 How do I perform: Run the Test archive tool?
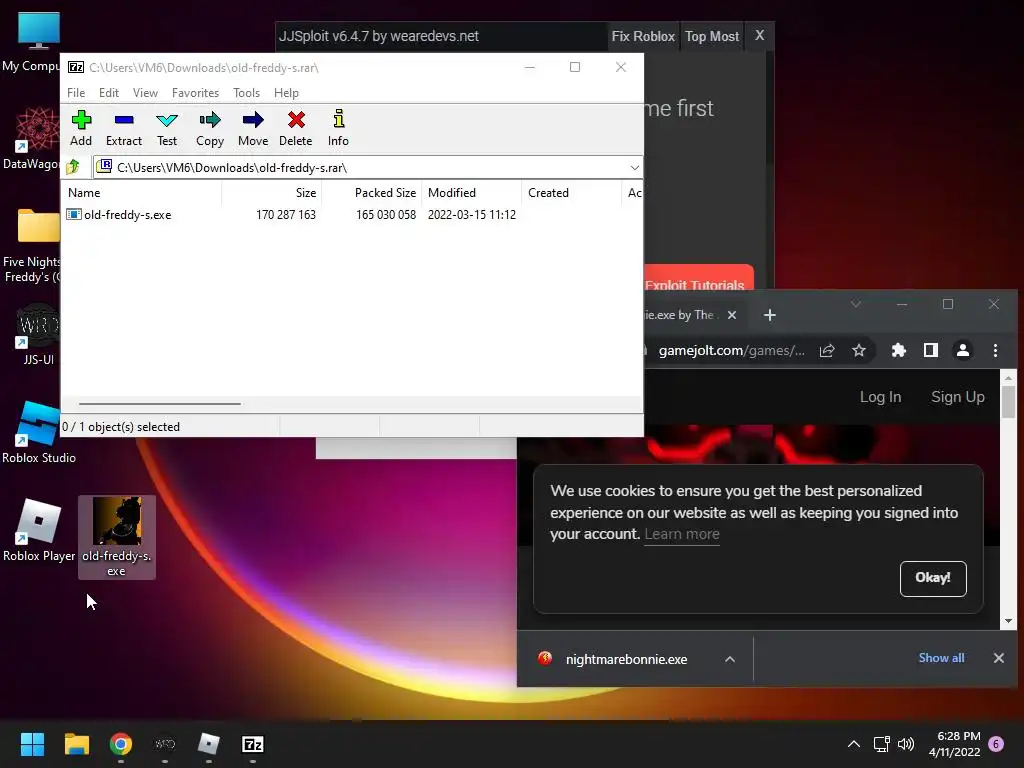click(x=167, y=128)
